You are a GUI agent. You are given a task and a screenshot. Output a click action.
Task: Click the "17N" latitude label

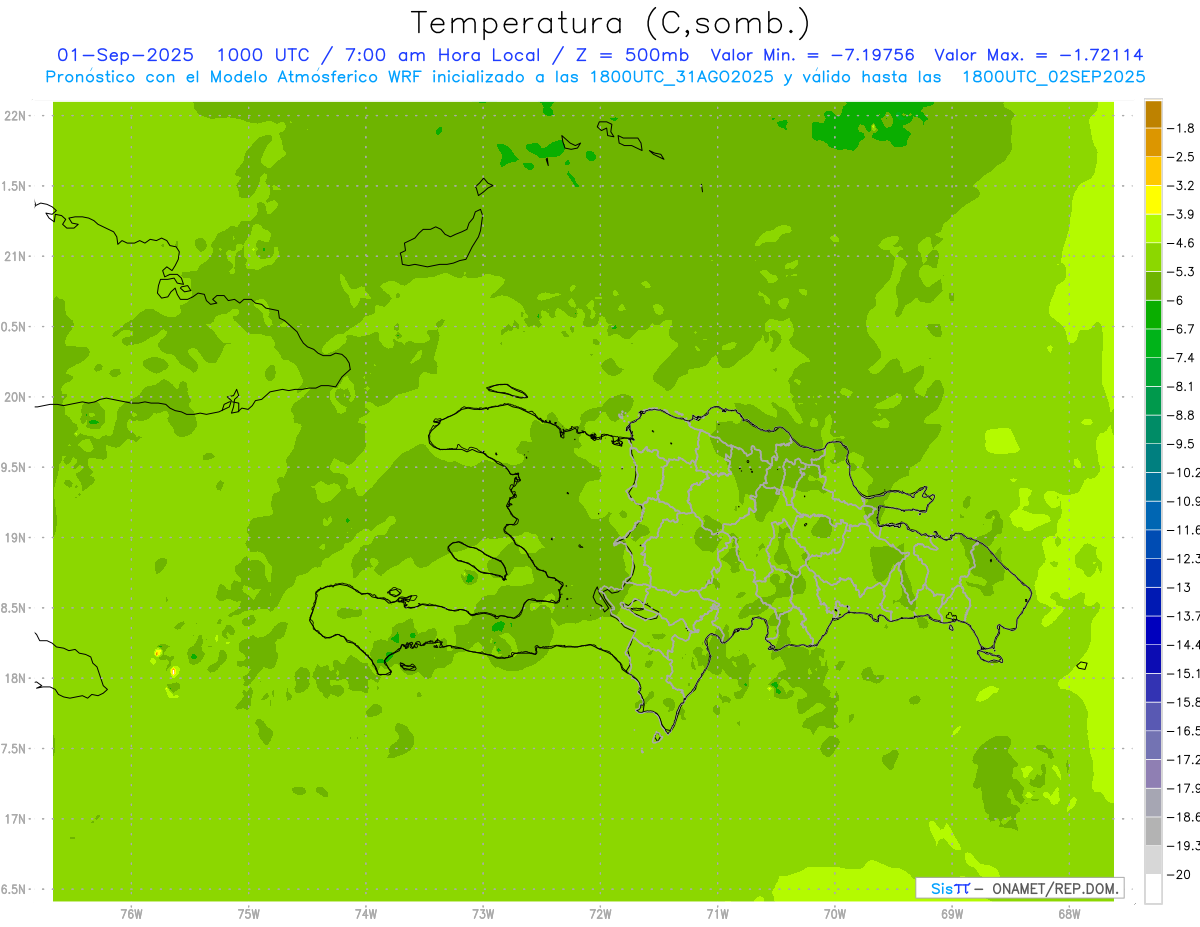[14, 819]
